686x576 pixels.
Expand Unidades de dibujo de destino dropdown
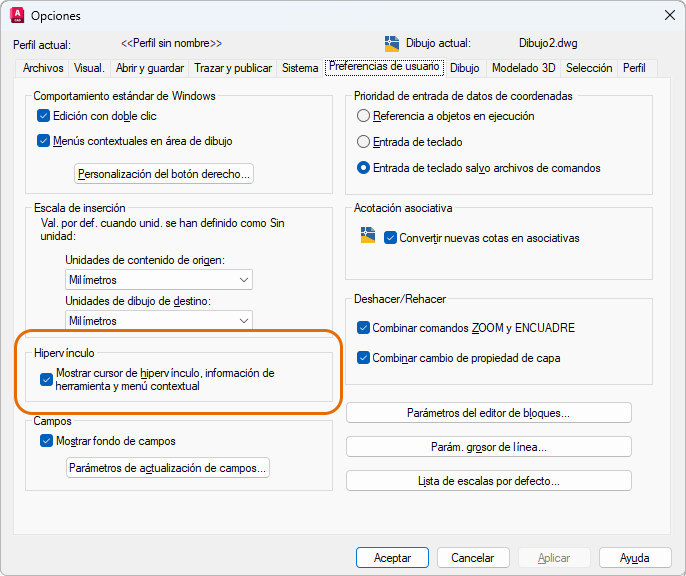(x=158, y=321)
